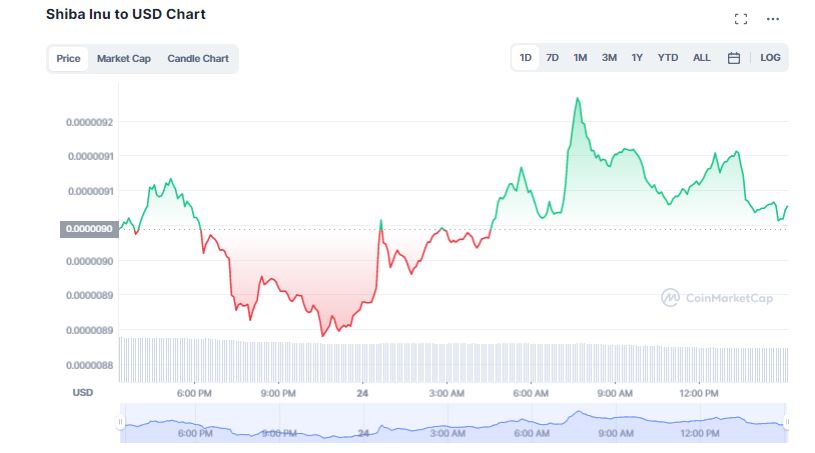Click the USD currency label
The image size is (815, 453).
(83, 393)
